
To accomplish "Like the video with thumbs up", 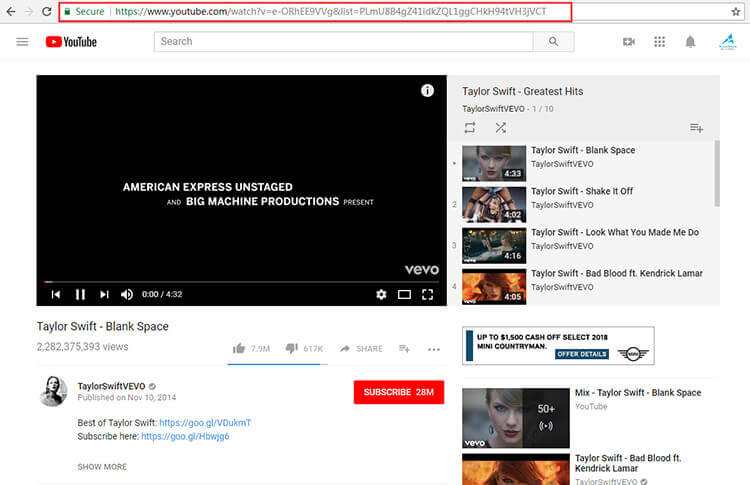I will 239,348.
